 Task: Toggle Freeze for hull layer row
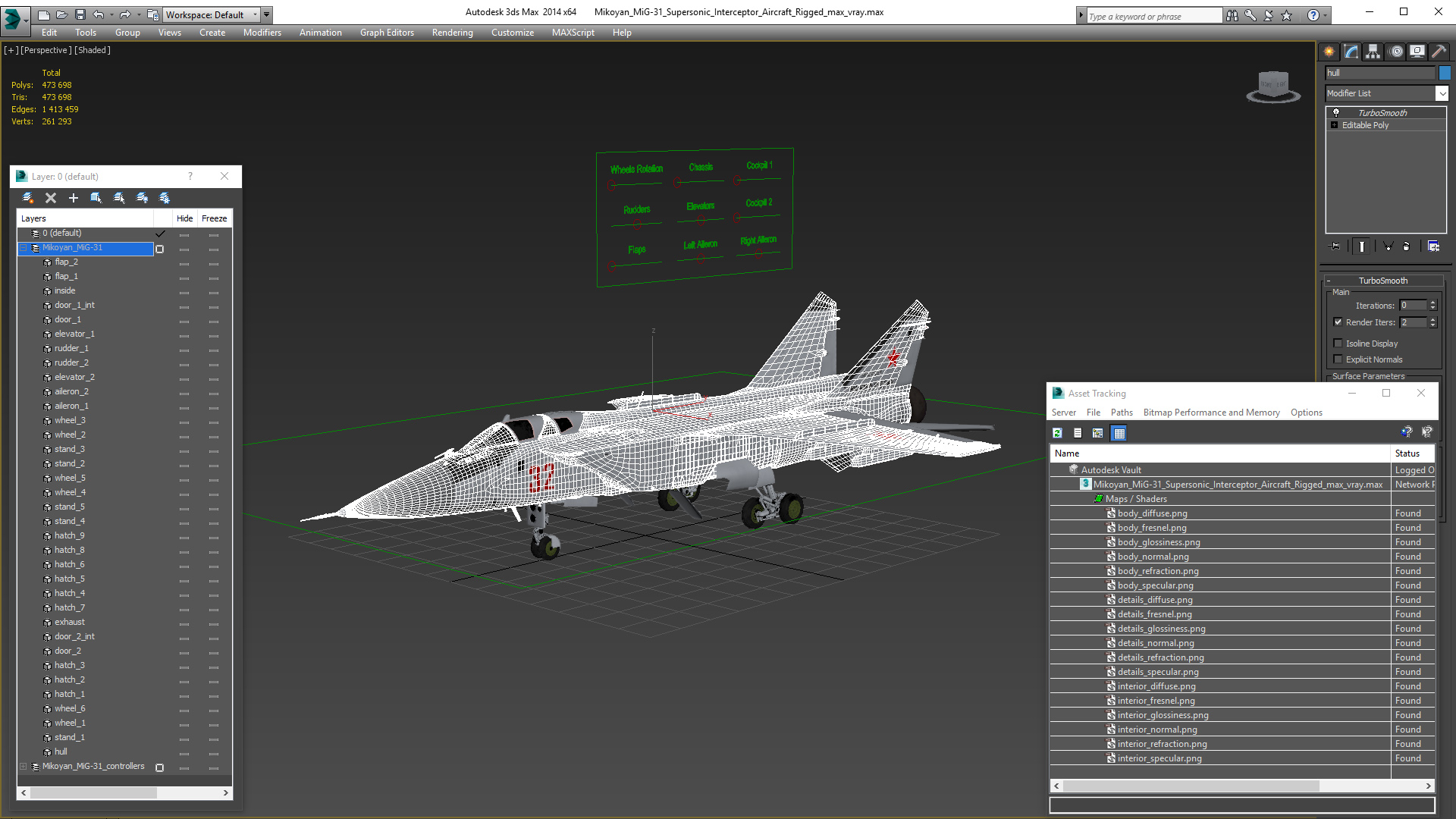point(214,752)
